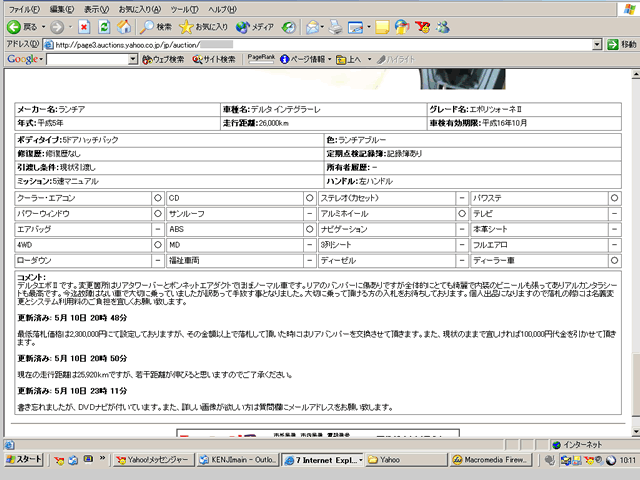
Task: Open the お気に入り(A) menu
Action: (x=140, y=9)
